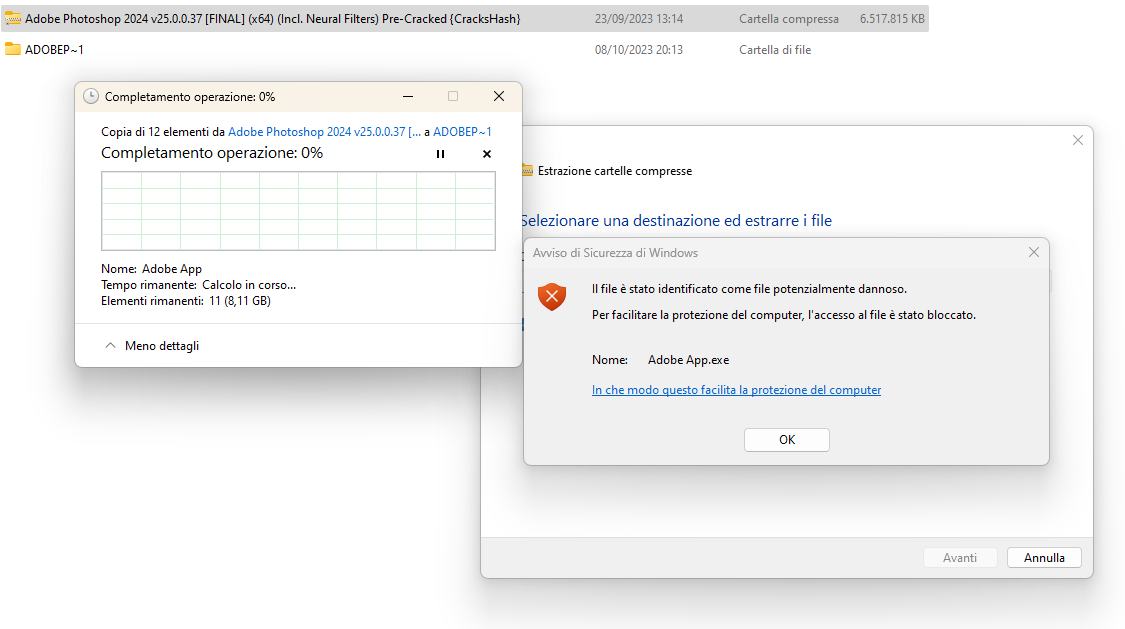Collapse details with Meno dettagli chevron
The width and height of the screenshot is (1125, 629).
[110, 346]
